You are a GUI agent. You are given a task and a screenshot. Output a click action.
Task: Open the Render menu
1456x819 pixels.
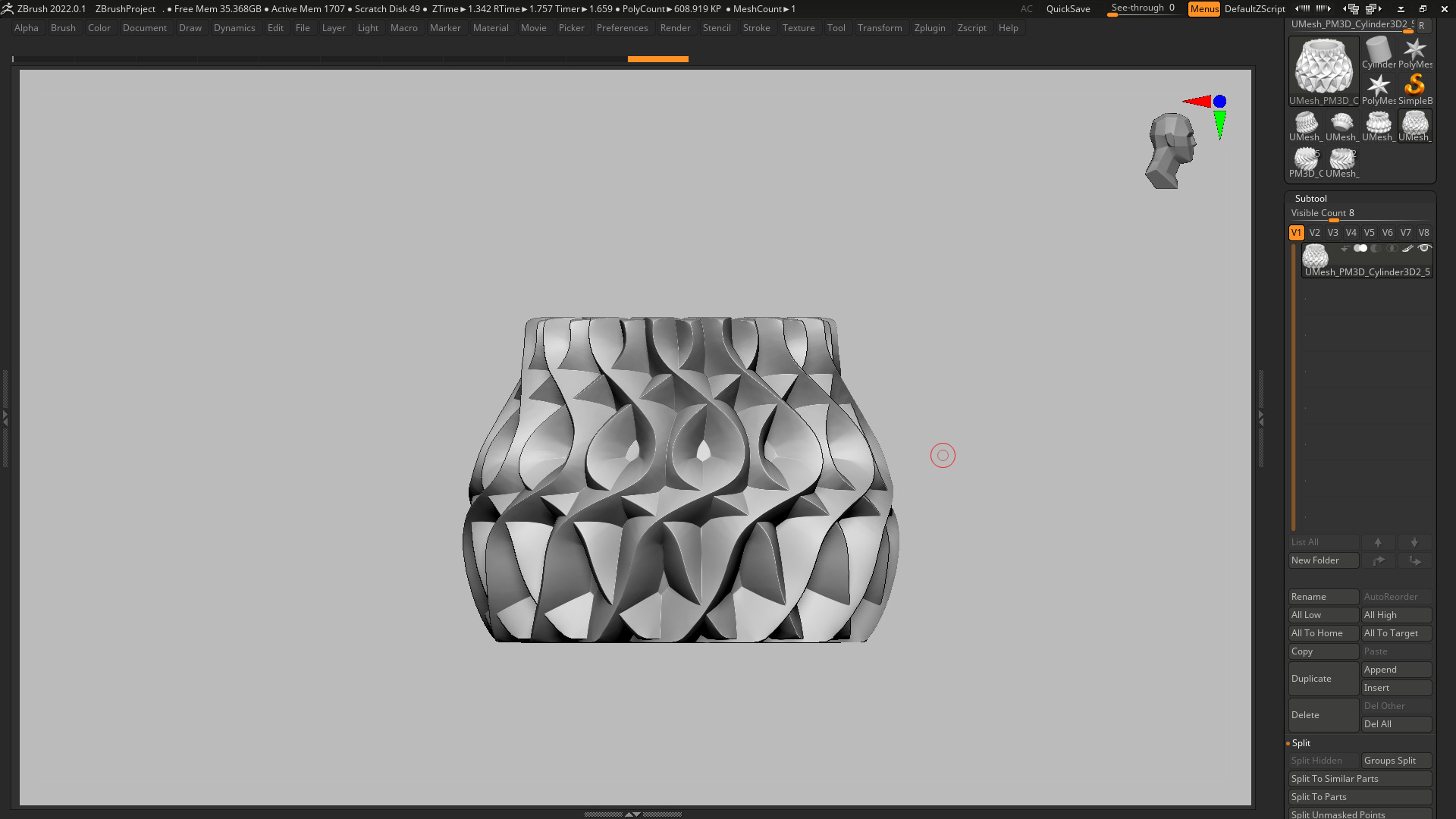675,28
